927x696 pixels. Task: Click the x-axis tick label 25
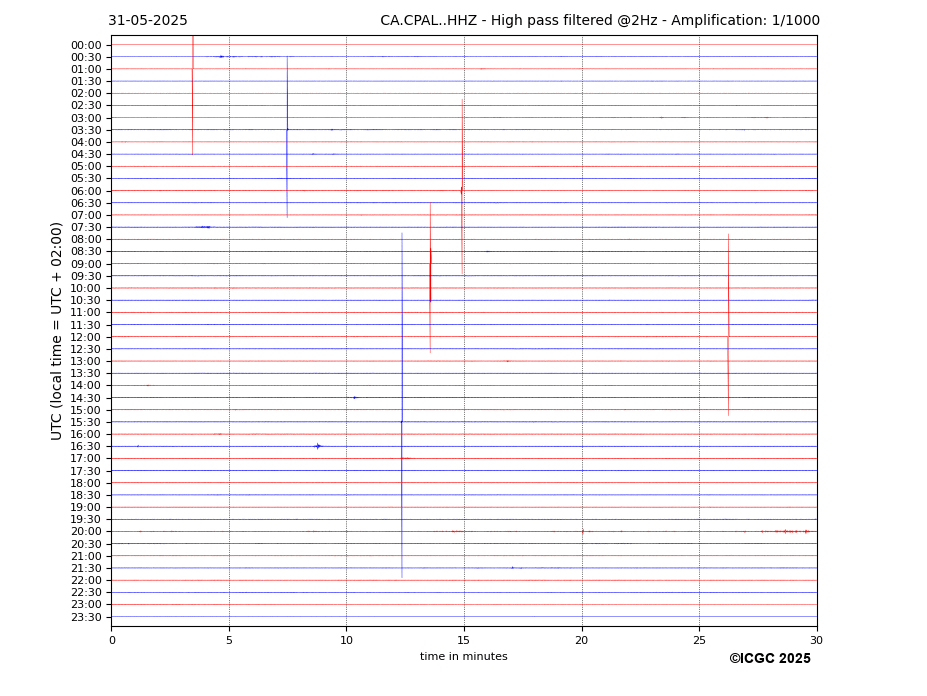pos(699,640)
